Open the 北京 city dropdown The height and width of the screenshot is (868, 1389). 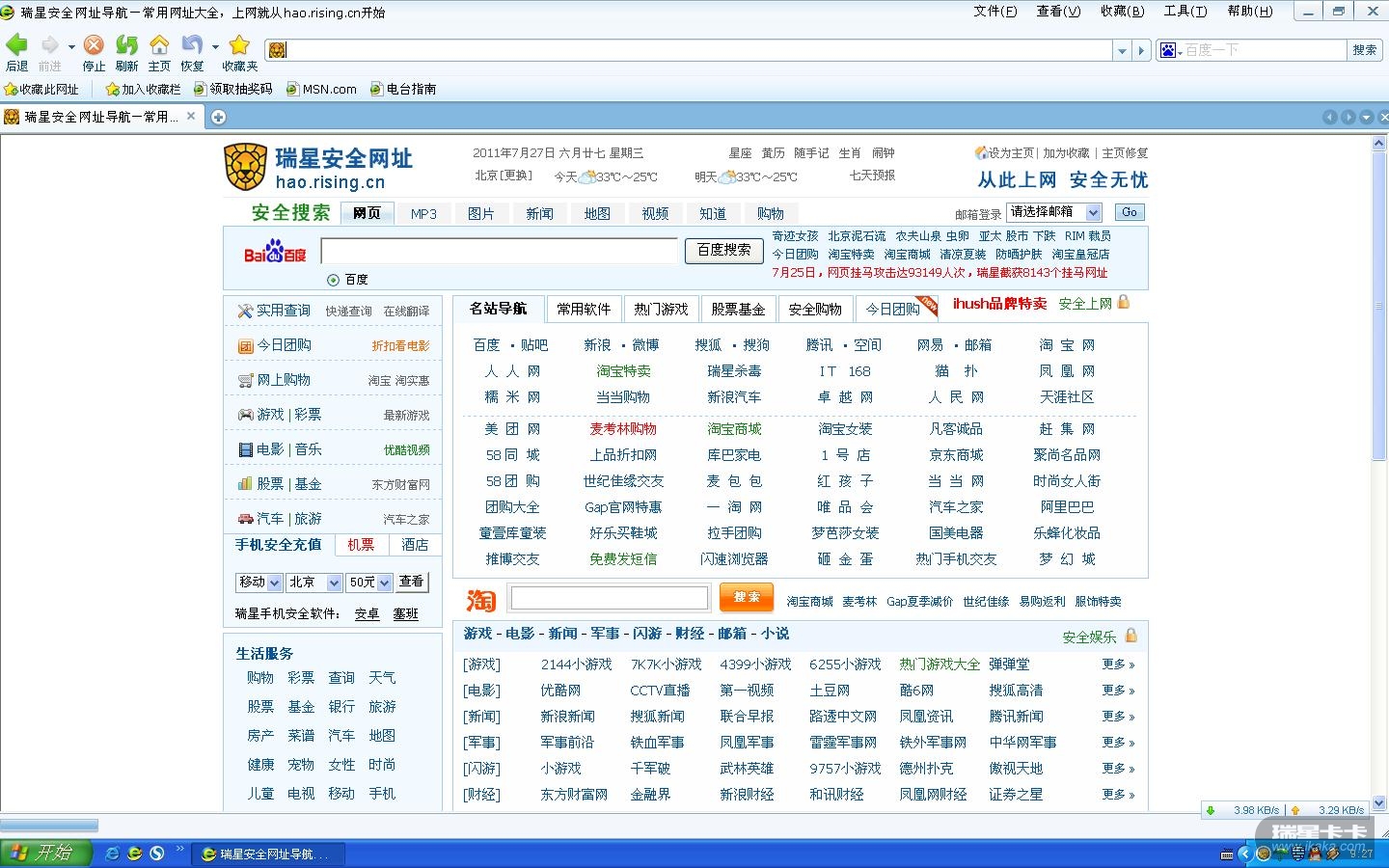tap(334, 583)
